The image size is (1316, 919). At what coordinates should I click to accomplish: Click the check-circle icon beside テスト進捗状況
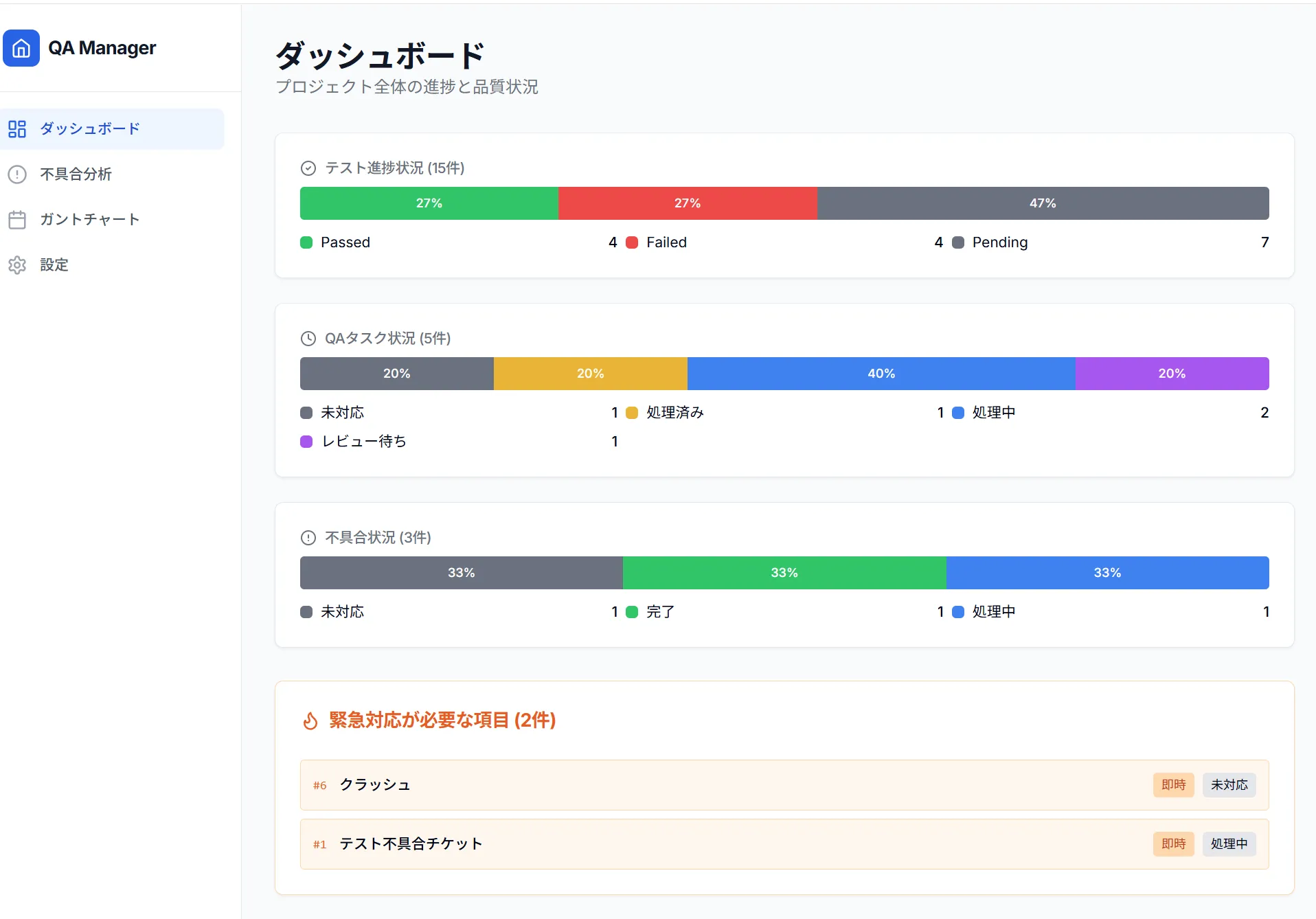[308, 168]
